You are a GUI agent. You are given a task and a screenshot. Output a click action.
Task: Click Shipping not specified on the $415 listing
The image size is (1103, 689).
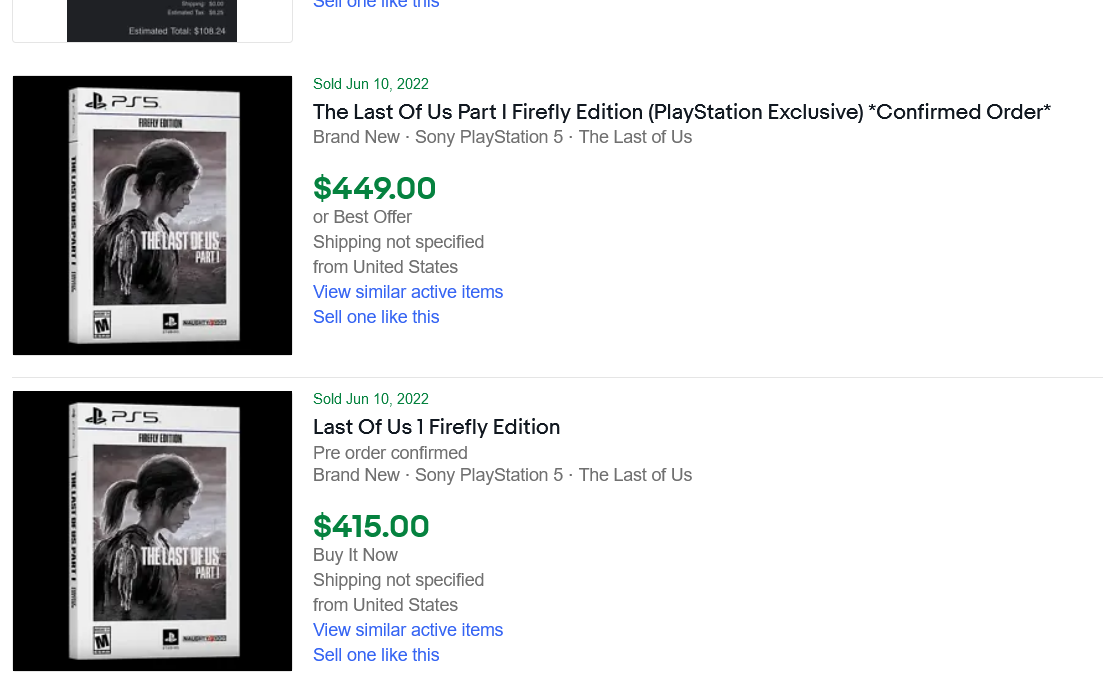(x=398, y=580)
